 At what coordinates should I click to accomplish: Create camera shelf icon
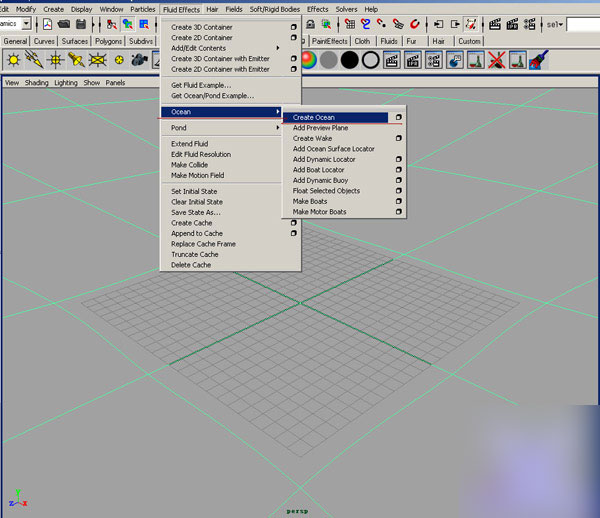tap(139, 60)
